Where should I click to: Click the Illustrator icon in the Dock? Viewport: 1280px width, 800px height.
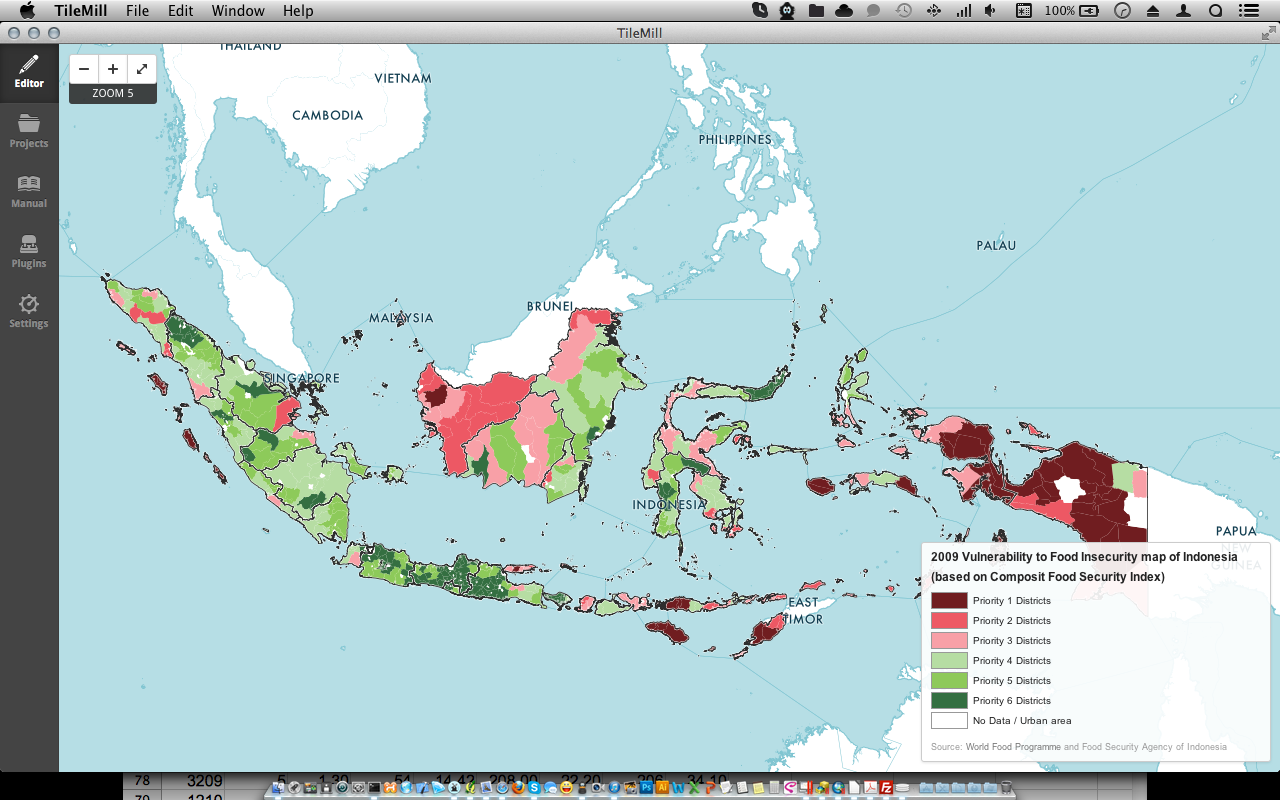tap(663, 787)
